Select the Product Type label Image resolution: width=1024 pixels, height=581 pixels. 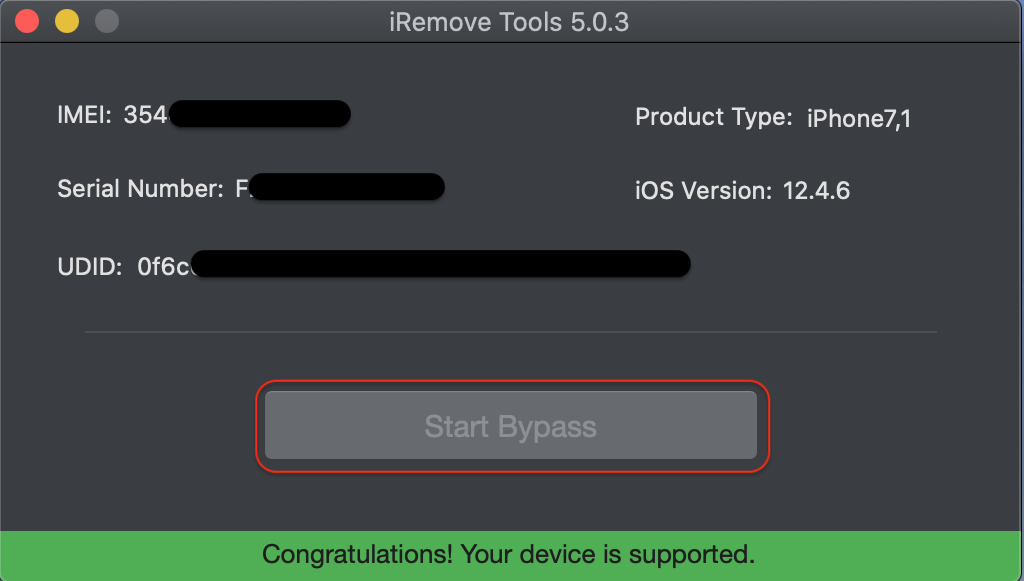(714, 118)
